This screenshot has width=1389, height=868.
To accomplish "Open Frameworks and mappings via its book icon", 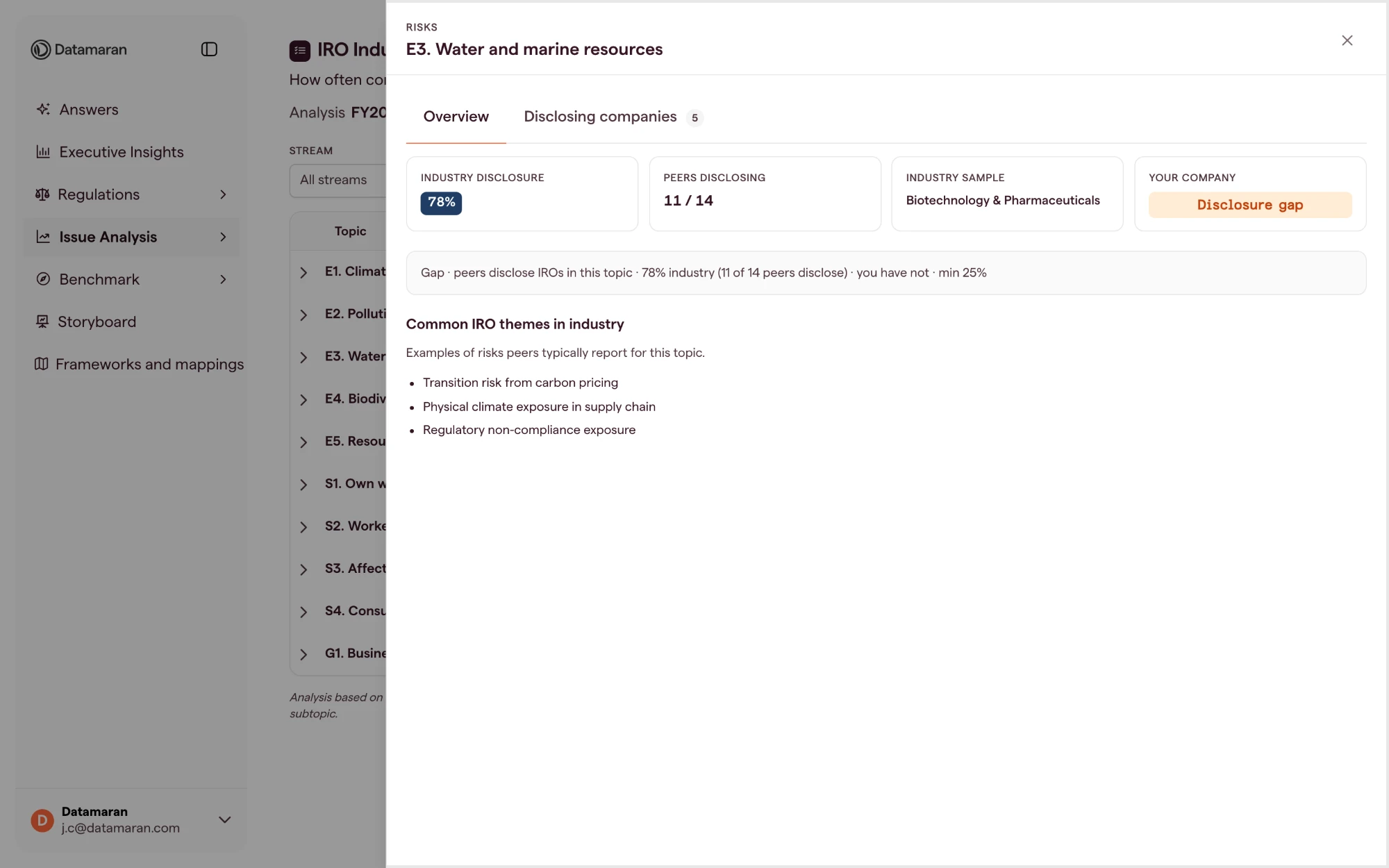I will click(42, 364).
